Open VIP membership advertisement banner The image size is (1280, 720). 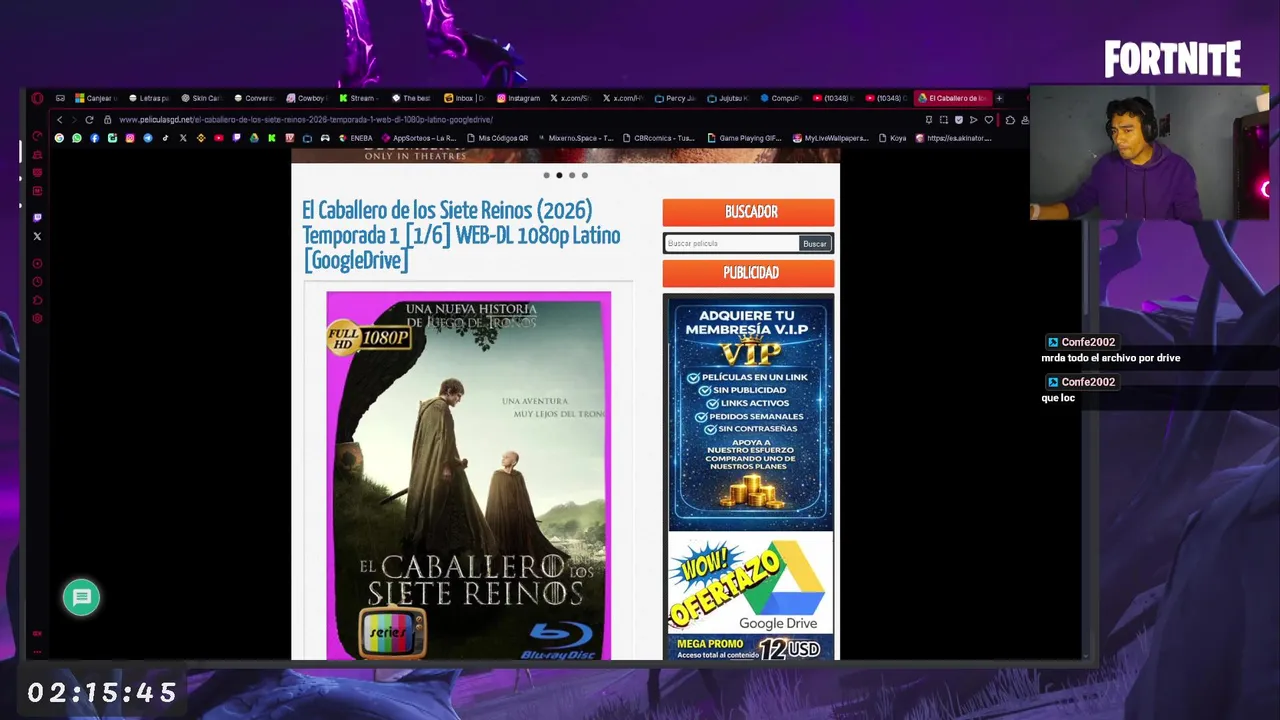point(750,414)
